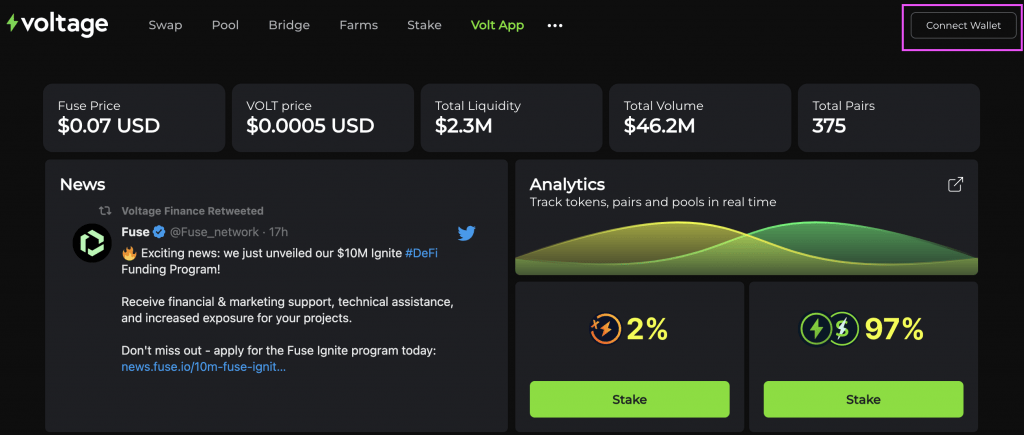Navigate to Farms

(x=359, y=25)
